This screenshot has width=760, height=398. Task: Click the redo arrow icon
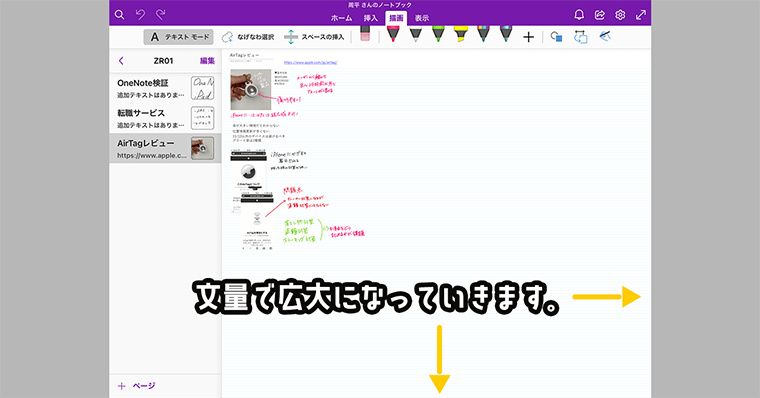pos(161,15)
